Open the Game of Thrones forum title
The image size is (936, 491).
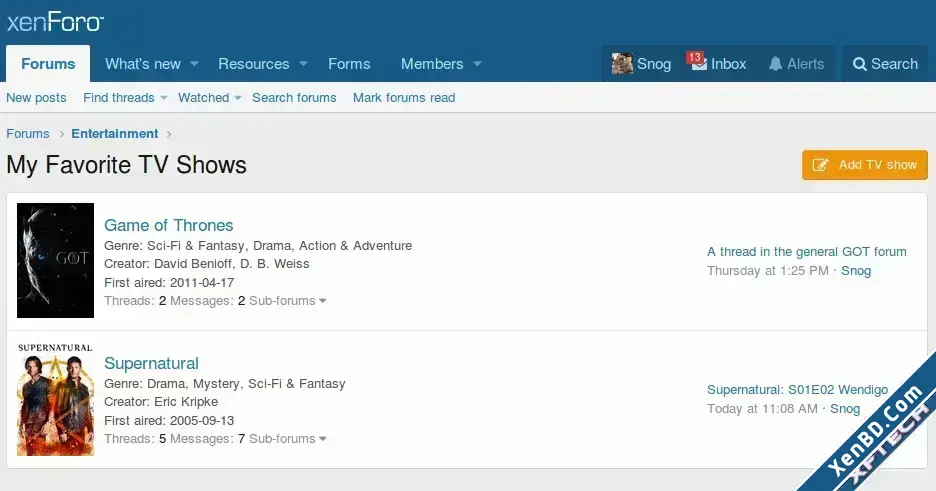tap(168, 226)
